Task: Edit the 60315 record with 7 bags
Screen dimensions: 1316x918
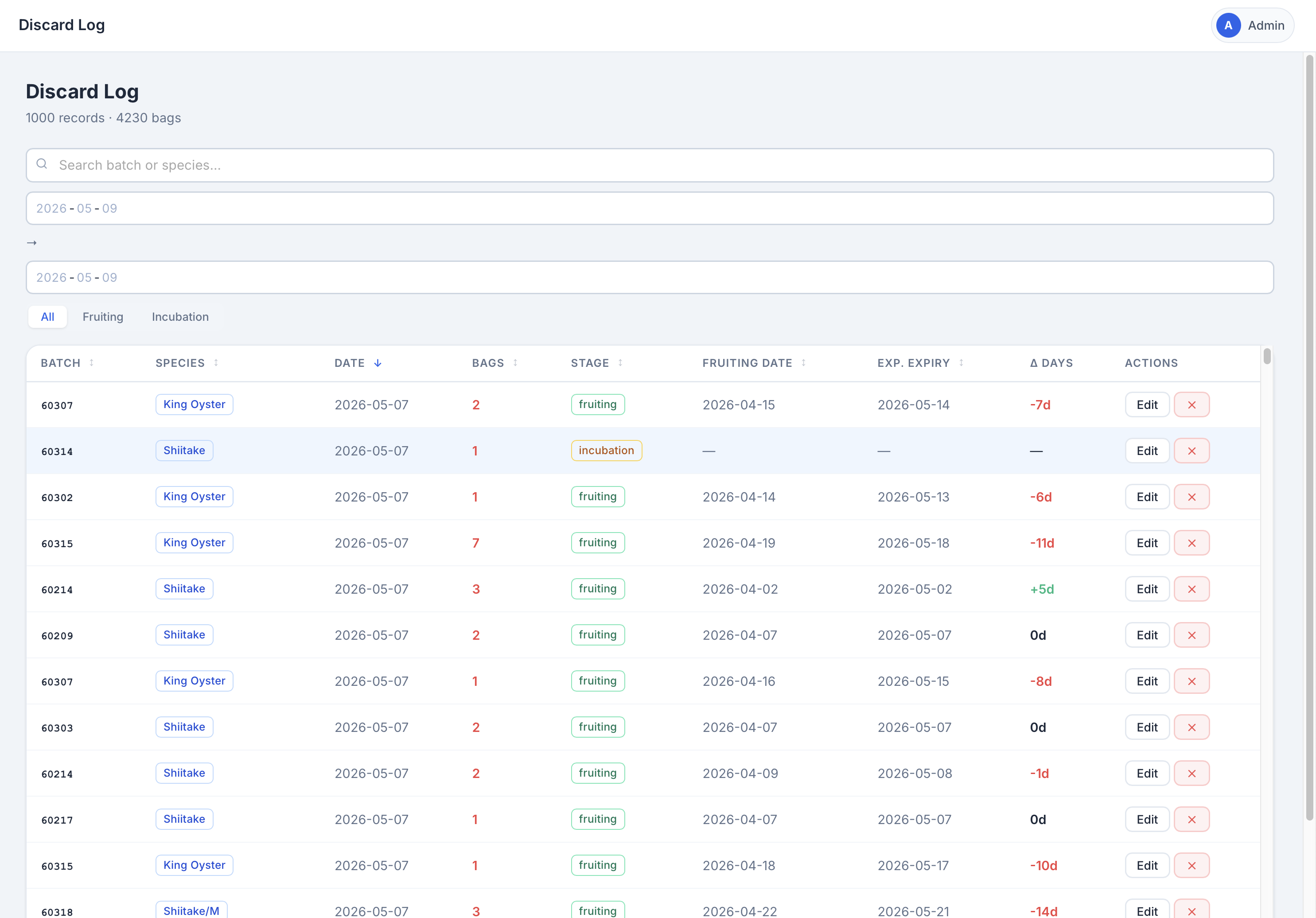Action: pyautogui.click(x=1147, y=543)
